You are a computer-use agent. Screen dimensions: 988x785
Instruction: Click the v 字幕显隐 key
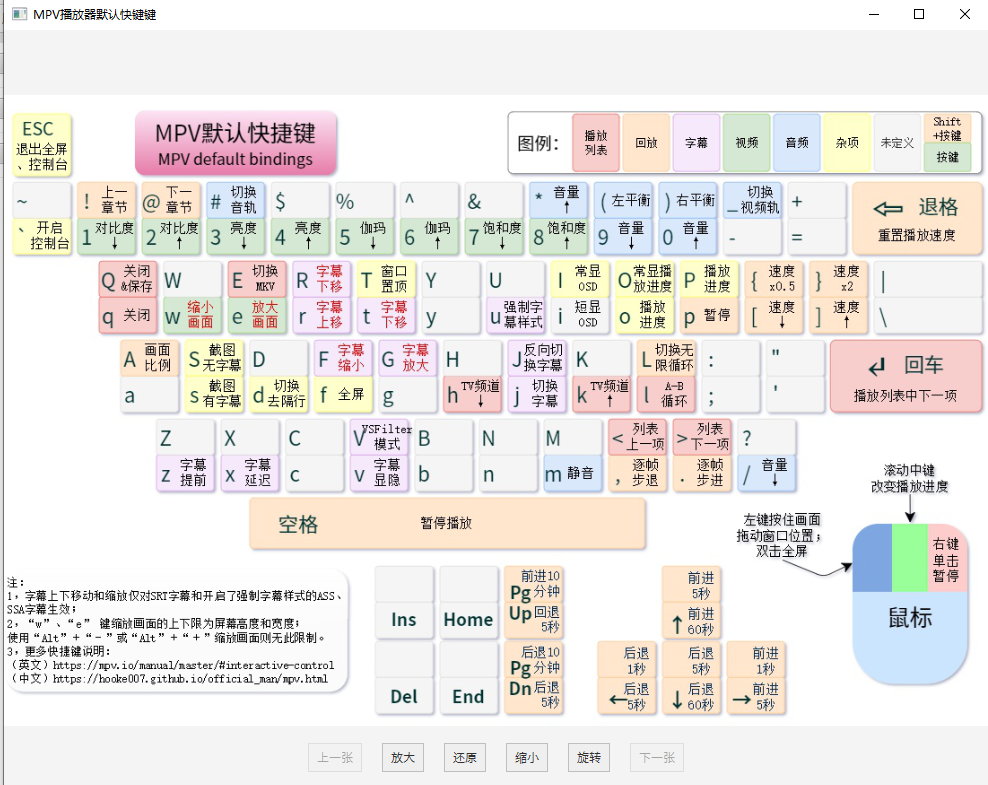(379, 474)
